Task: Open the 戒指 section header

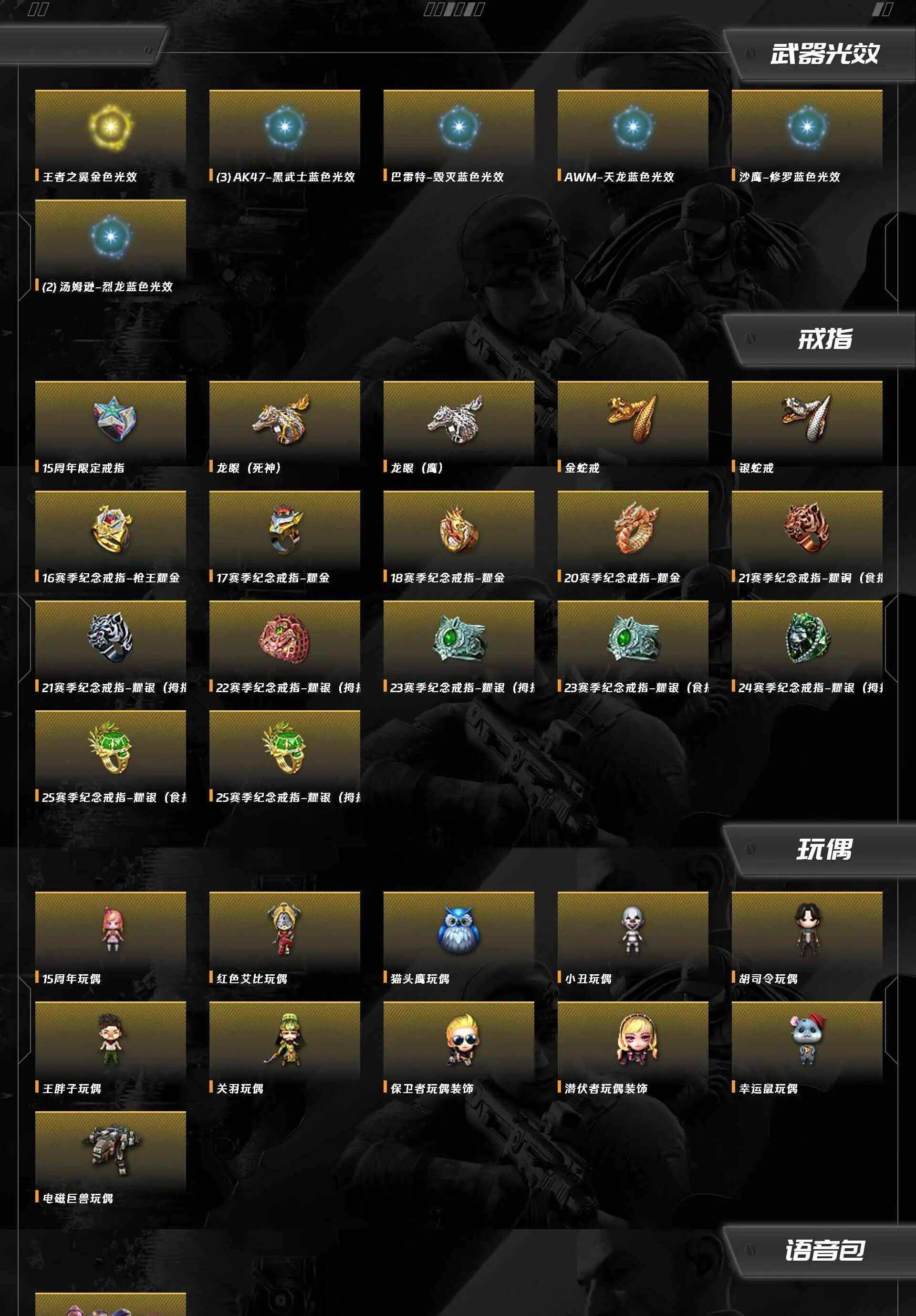Action: (x=825, y=339)
